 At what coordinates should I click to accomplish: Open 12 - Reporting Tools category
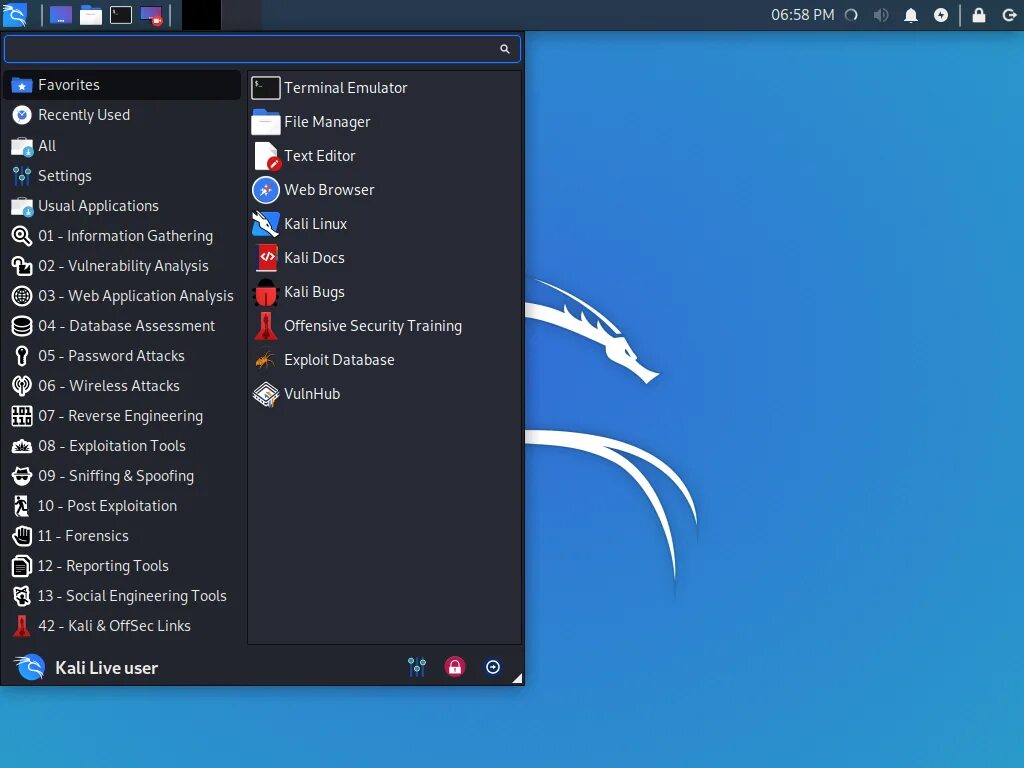click(122, 566)
